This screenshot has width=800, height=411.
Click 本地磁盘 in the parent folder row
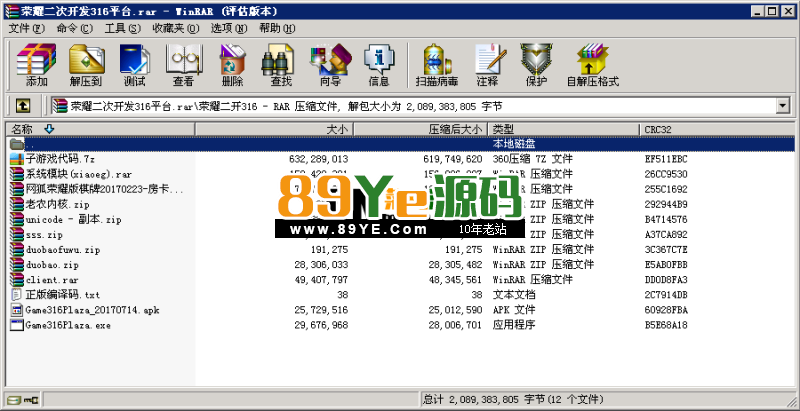point(514,144)
